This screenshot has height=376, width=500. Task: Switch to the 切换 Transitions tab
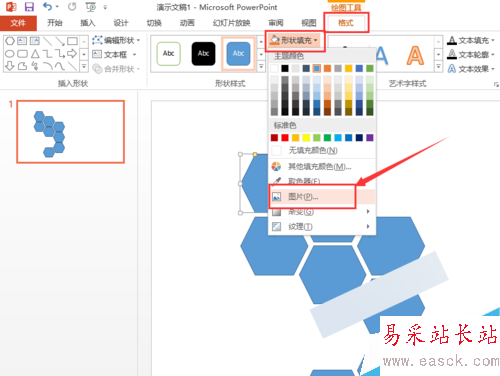[x=154, y=23]
